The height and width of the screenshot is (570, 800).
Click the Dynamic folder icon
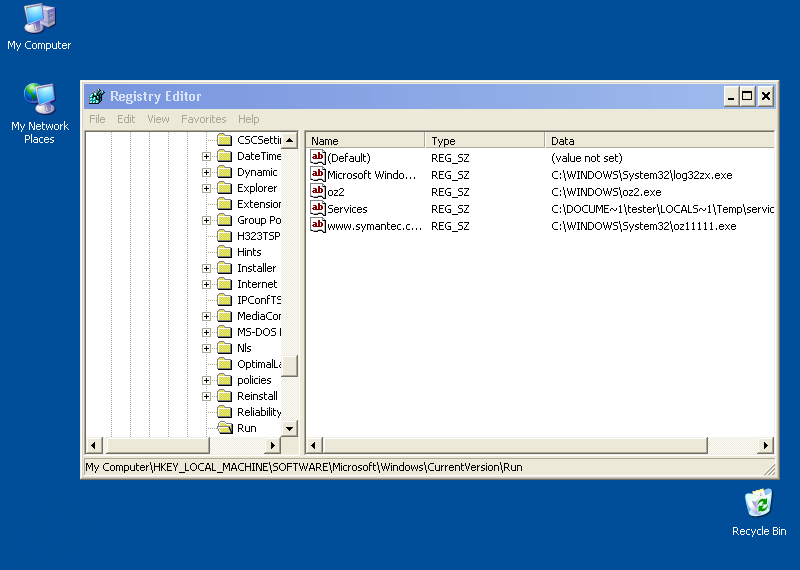[x=224, y=172]
